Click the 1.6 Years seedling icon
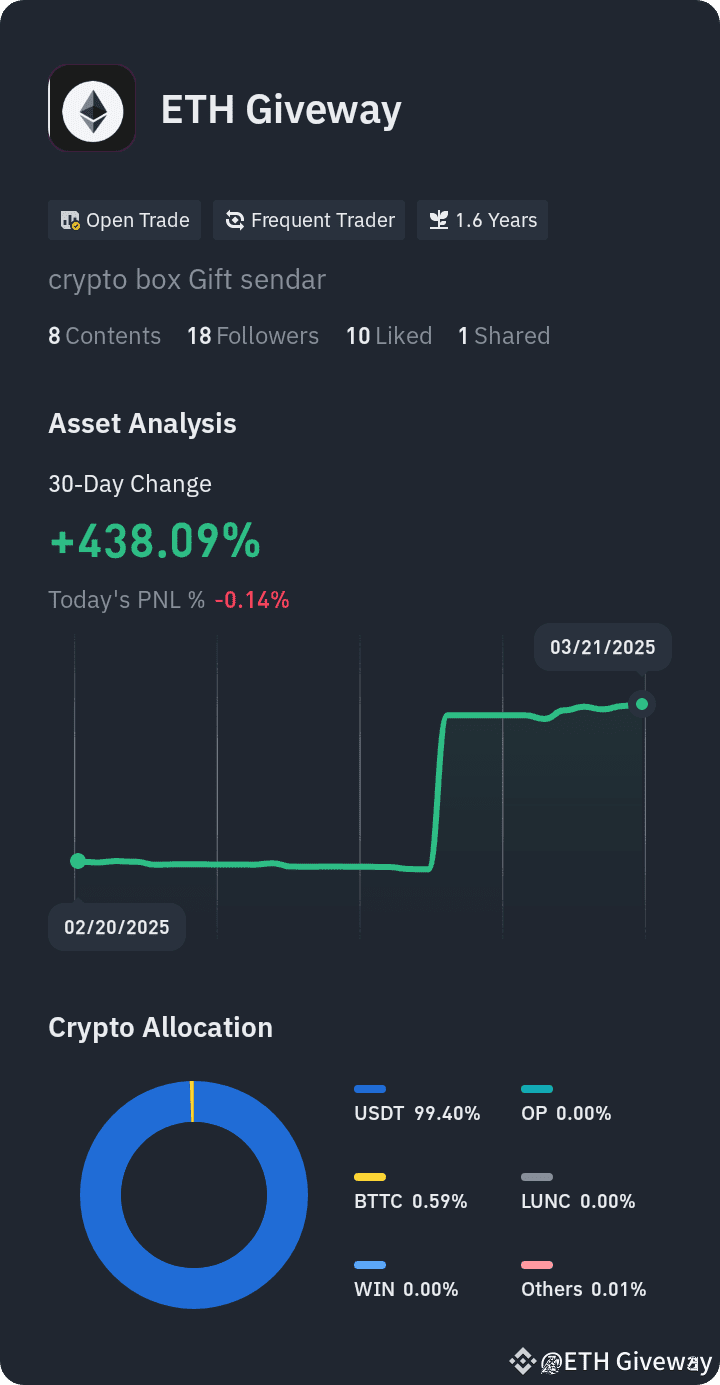Screen dimensions: 720x1385 (x=438, y=220)
